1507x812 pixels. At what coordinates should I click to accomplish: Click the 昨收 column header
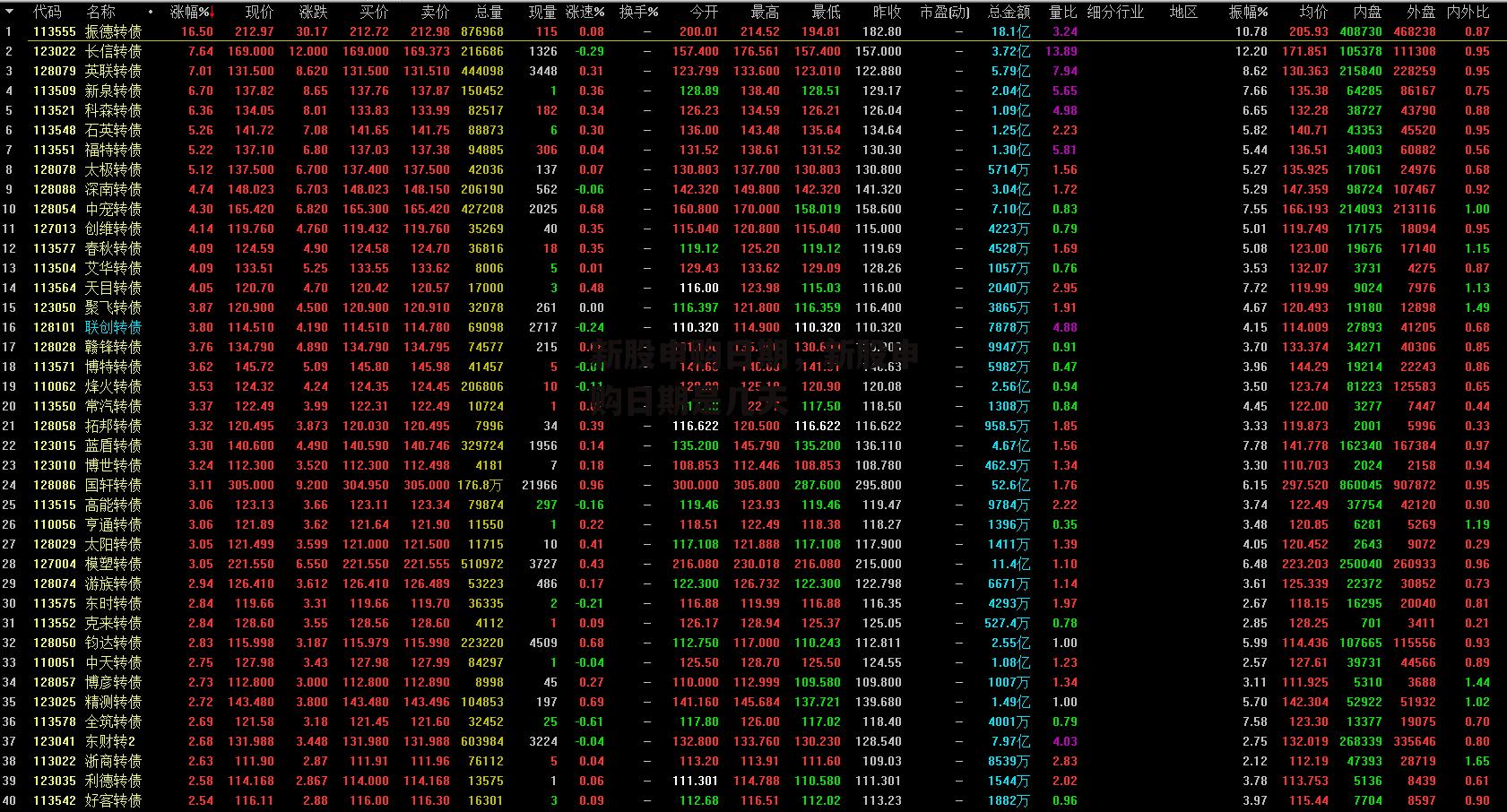(x=887, y=12)
